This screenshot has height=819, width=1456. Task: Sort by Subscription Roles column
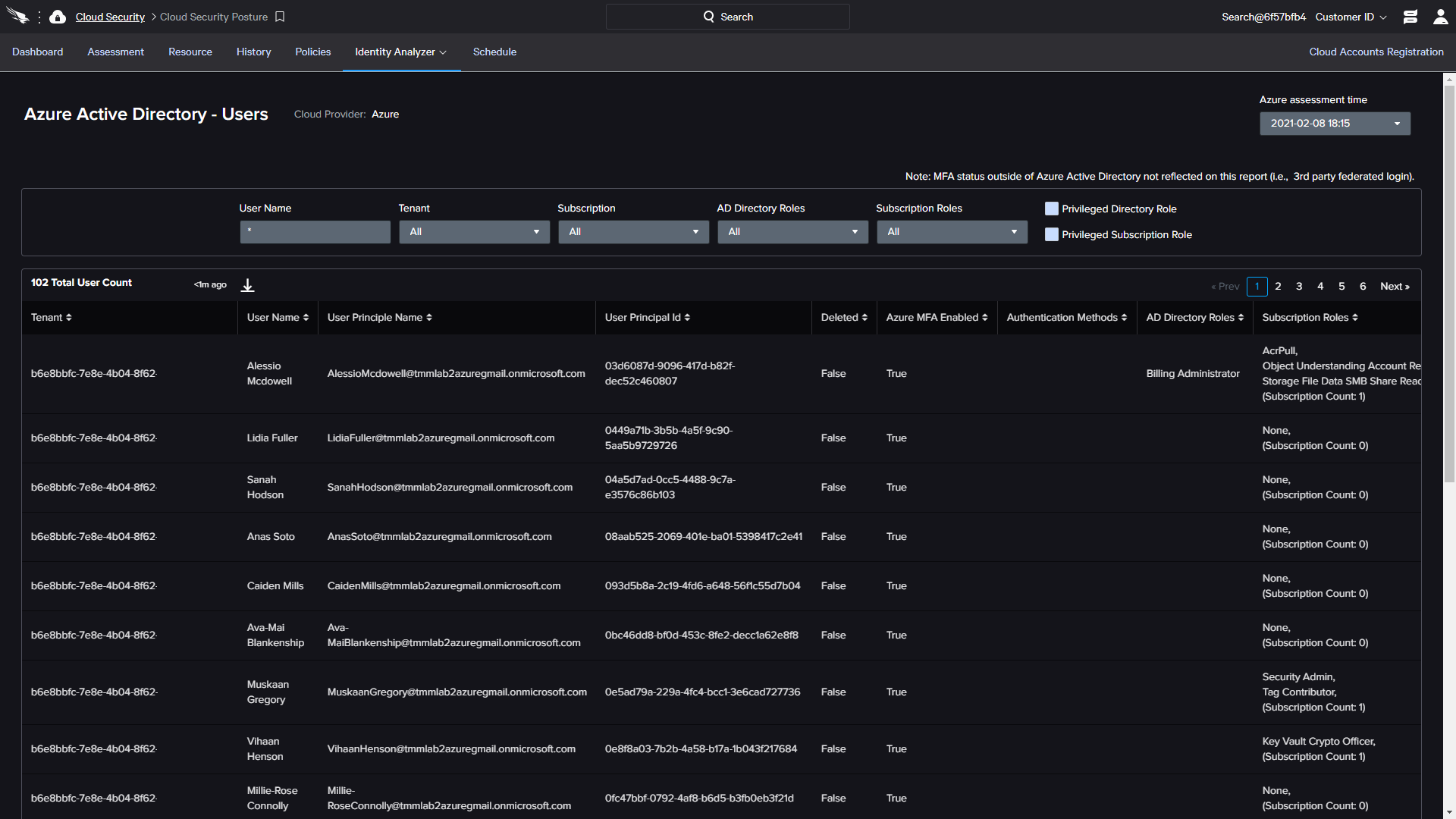point(1310,318)
